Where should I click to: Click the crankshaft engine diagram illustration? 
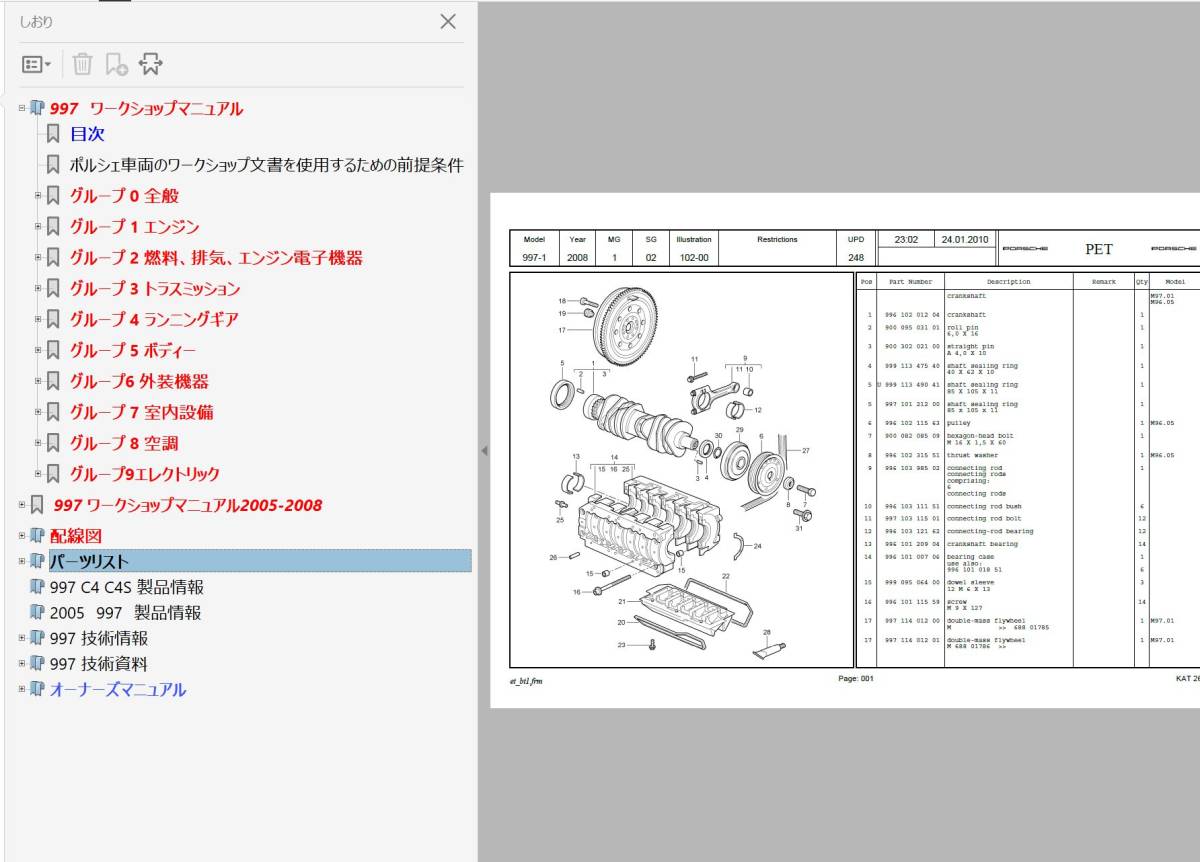point(681,470)
